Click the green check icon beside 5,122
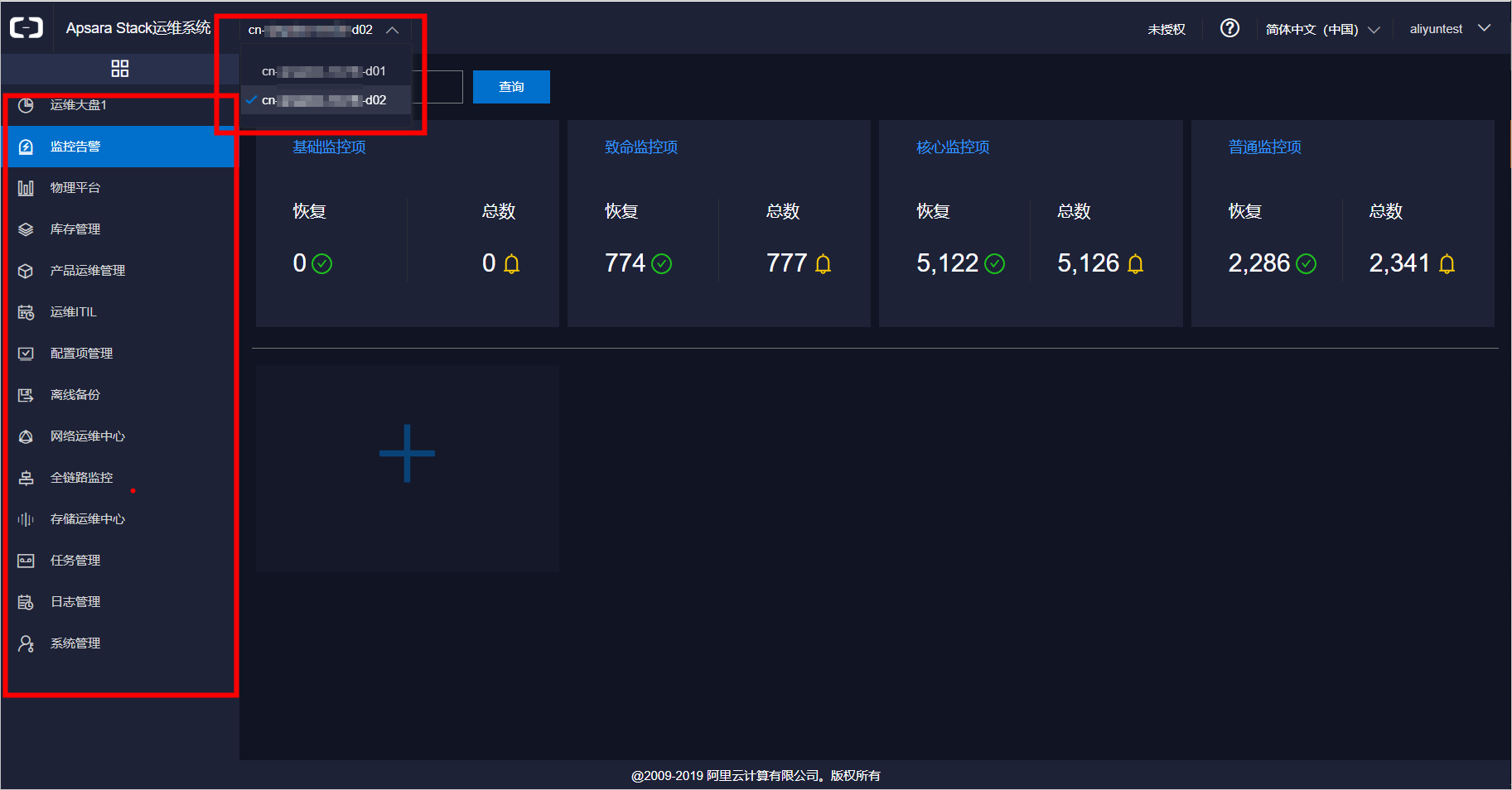1512x790 pixels. (995, 264)
